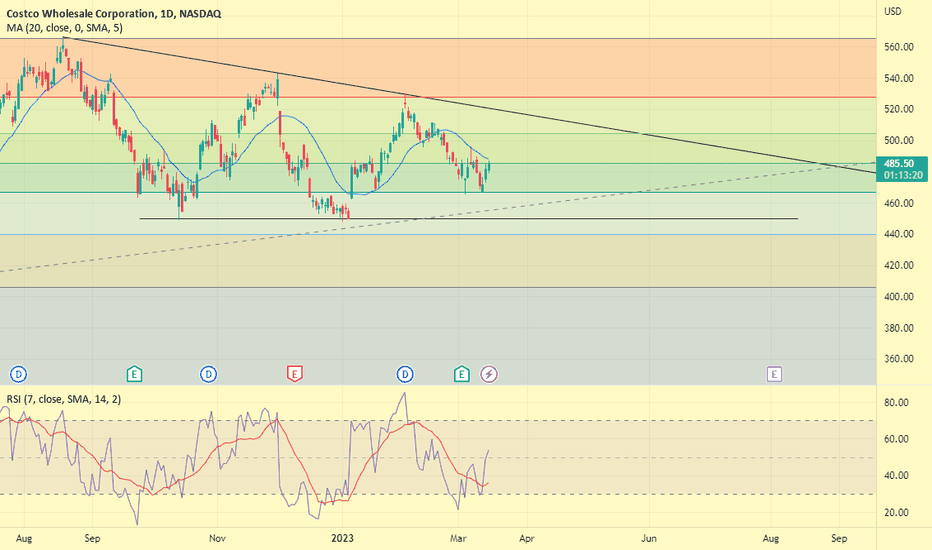Click the 460.00 price axis label

[899, 203]
